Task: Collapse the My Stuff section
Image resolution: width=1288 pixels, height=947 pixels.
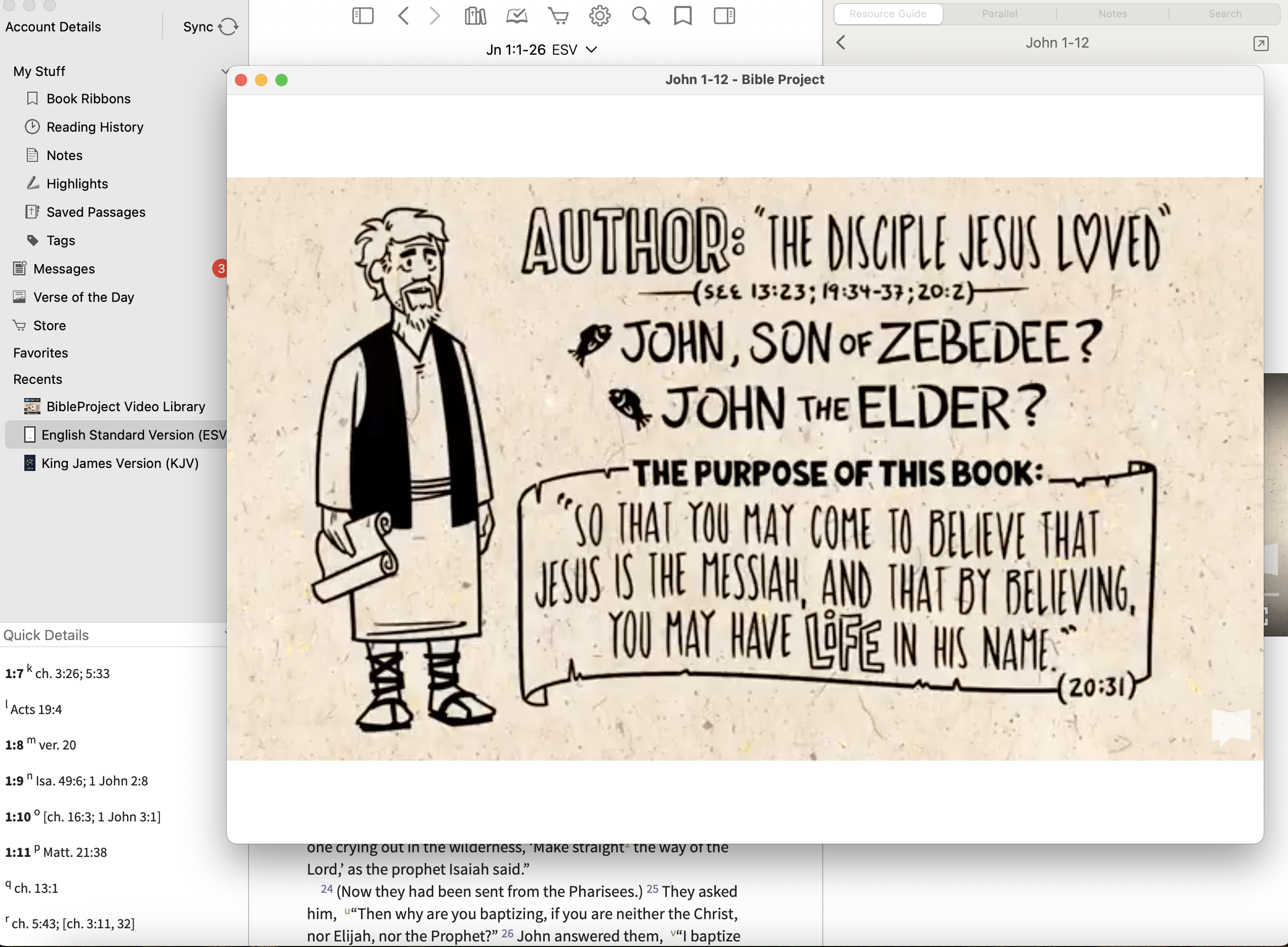Action: [x=223, y=71]
